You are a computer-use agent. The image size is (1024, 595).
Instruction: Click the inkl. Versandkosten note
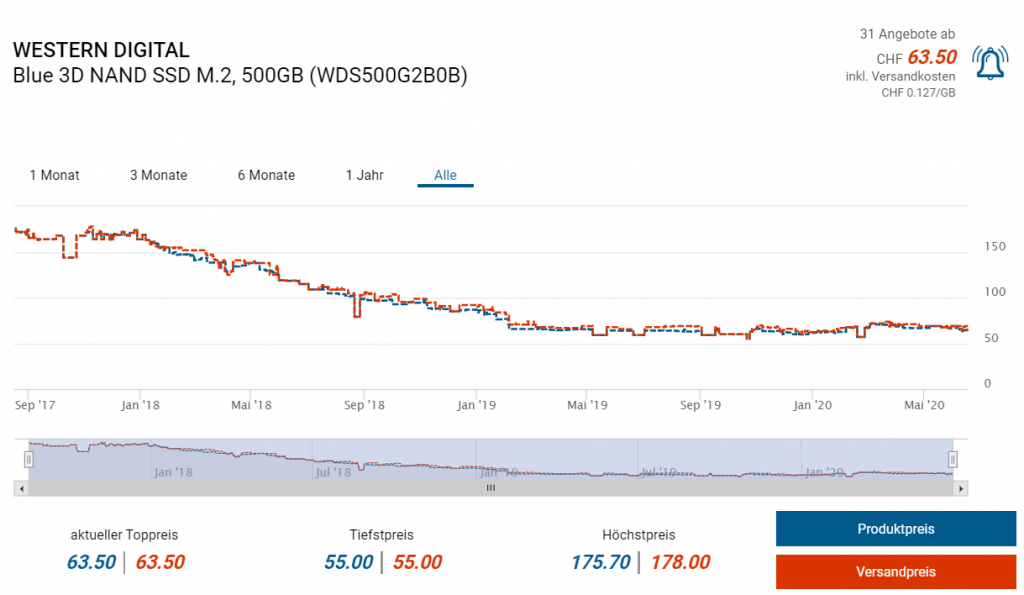[901, 76]
